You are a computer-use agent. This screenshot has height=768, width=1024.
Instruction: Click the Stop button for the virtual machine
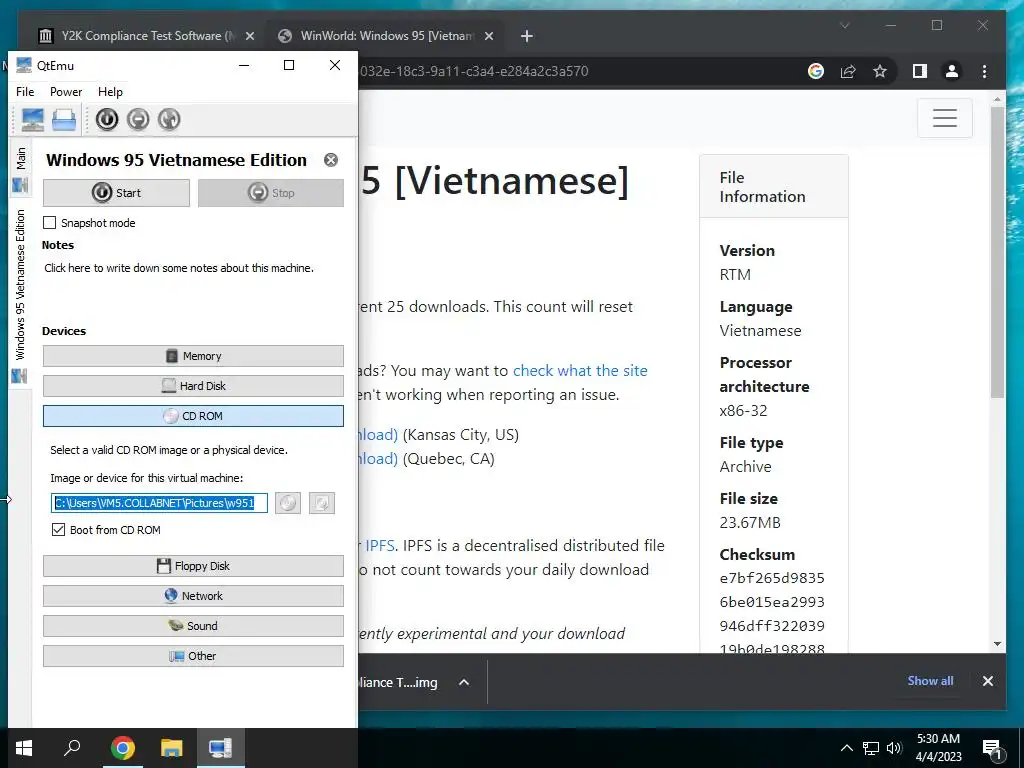pyautogui.click(x=271, y=193)
